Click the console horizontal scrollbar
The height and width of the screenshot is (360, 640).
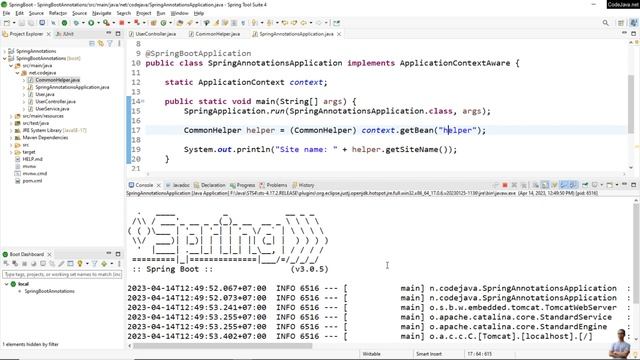[222, 346]
